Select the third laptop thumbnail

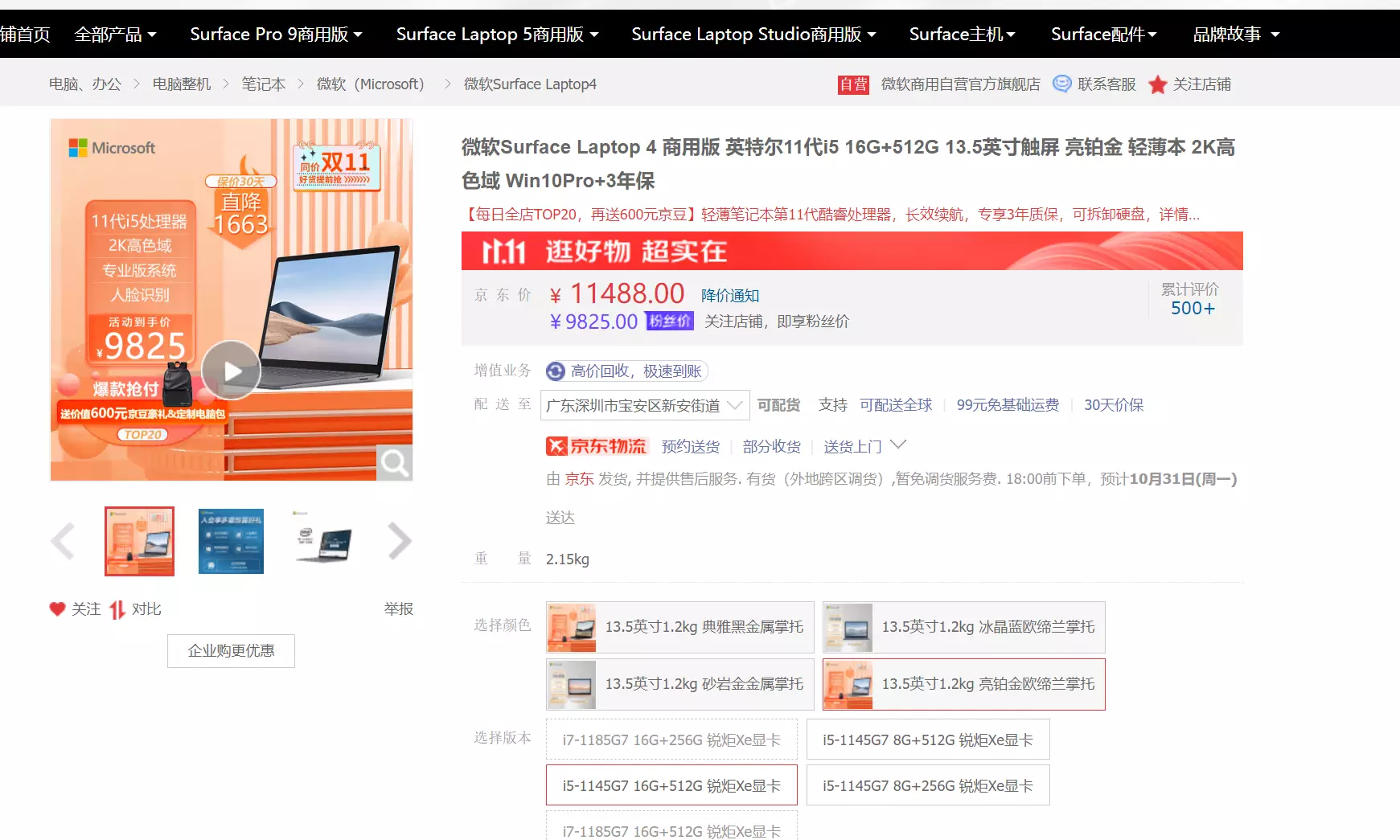pos(322,541)
